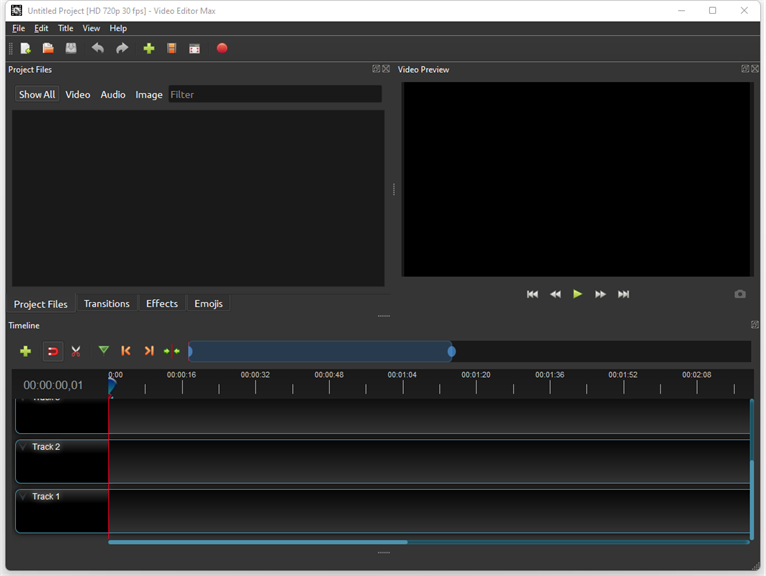Open the Title menu

point(65,28)
